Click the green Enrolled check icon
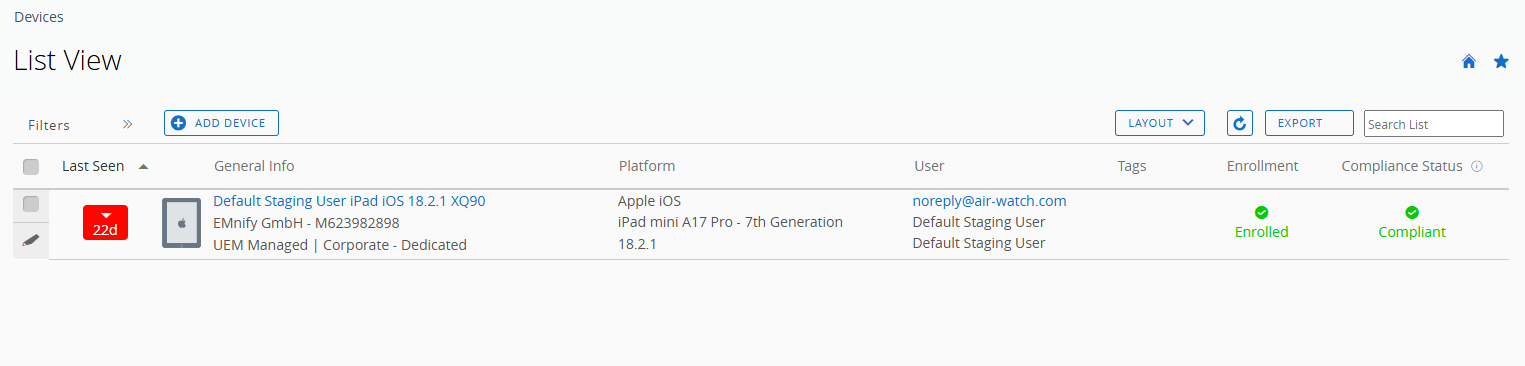1525x366 pixels. (1261, 212)
